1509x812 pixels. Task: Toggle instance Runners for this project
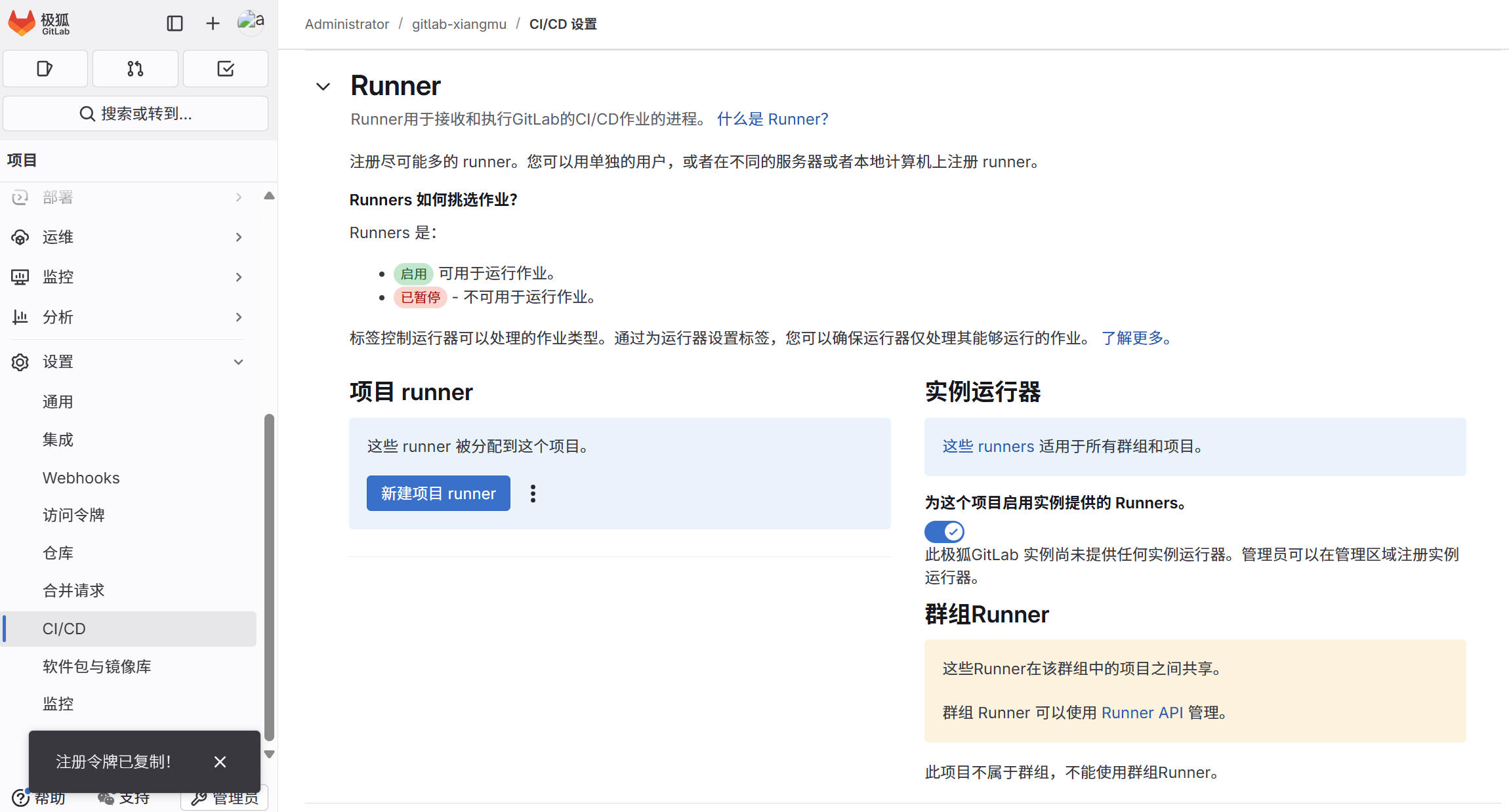coord(944,531)
